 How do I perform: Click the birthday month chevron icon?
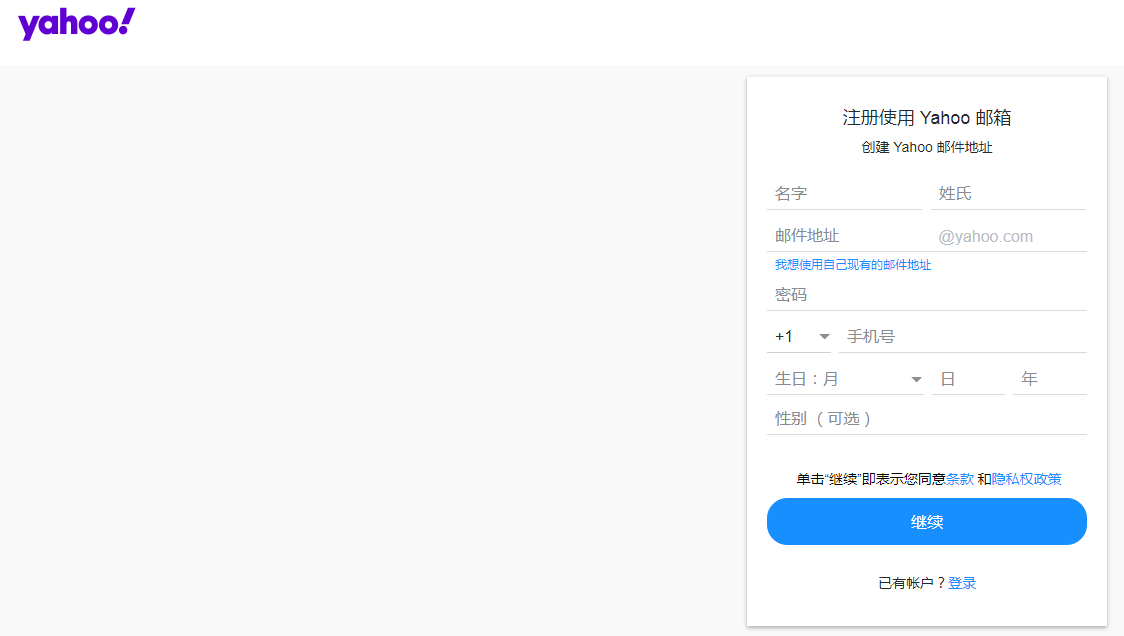pyautogui.click(x=915, y=379)
